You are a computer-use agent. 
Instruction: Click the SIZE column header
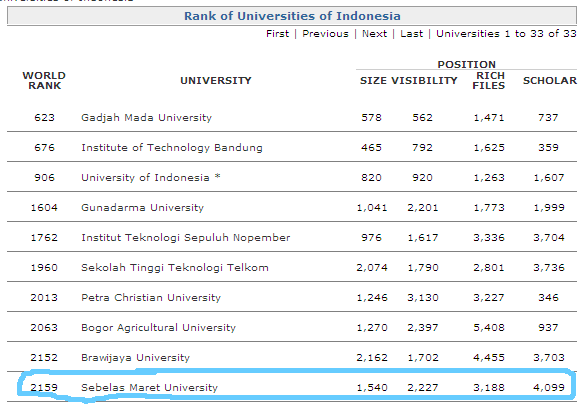373,81
